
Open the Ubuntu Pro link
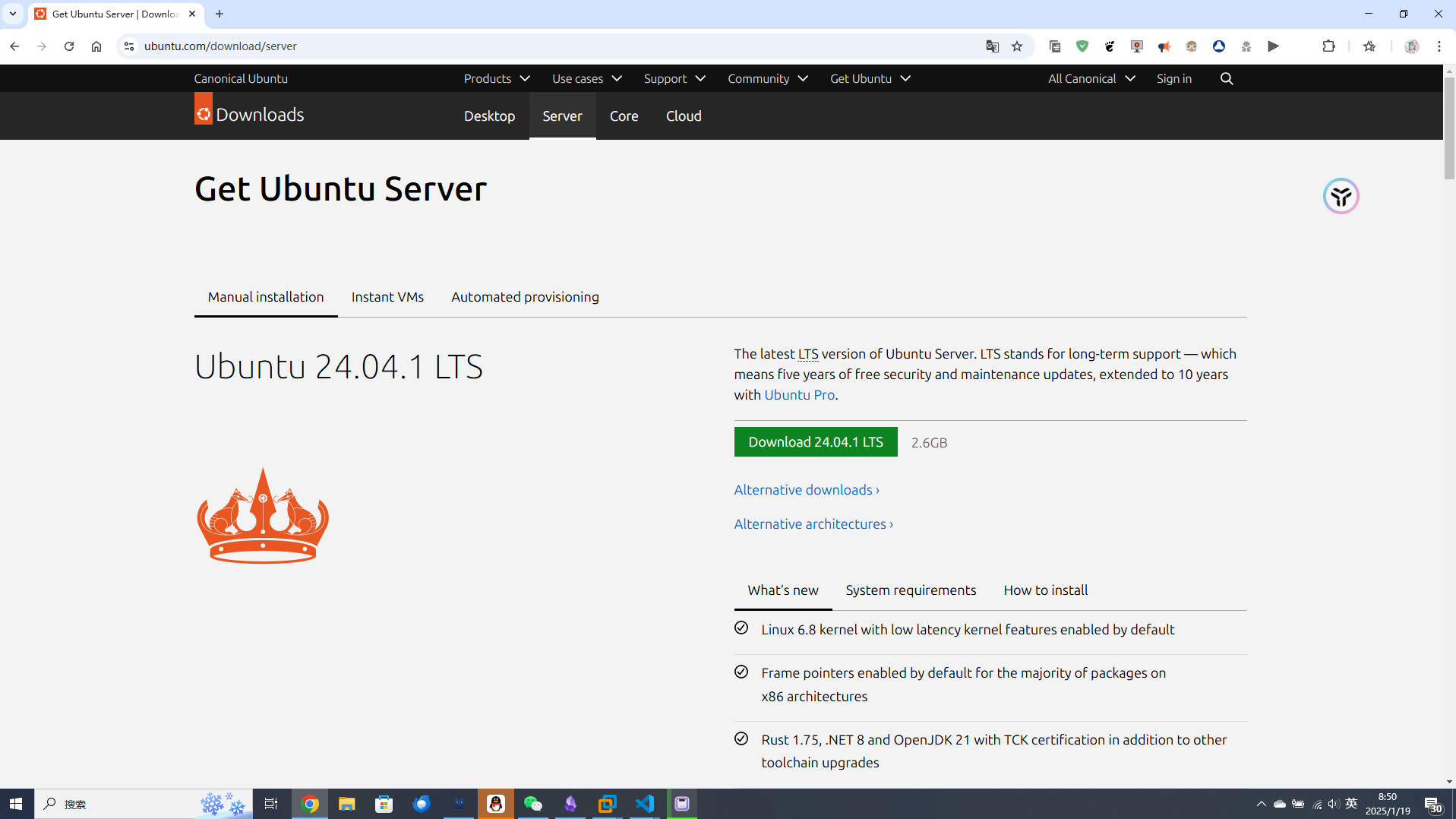(x=799, y=394)
